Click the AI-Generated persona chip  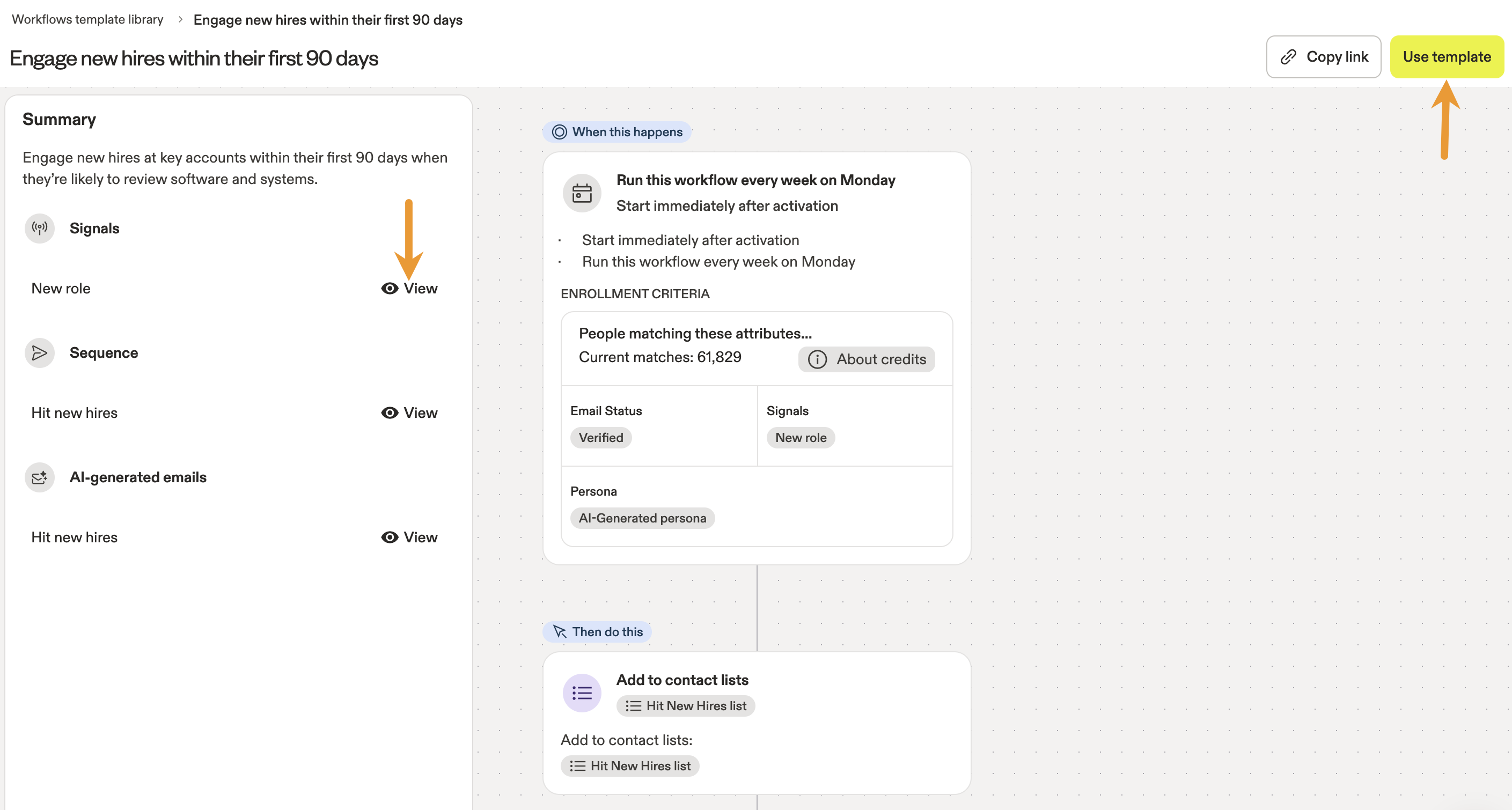click(642, 518)
